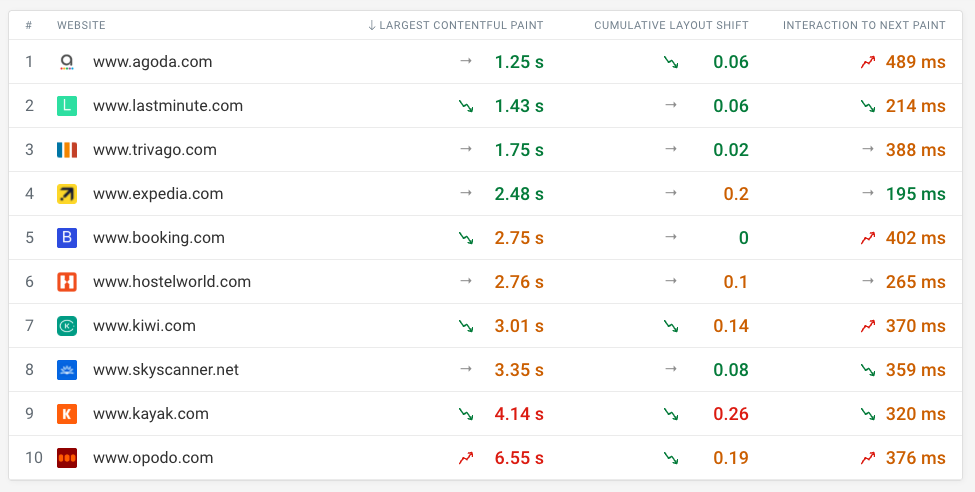The width and height of the screenshot is (975, 492).
Task: Click the 0.02 layout shift value
Action: tap(731, 150)
